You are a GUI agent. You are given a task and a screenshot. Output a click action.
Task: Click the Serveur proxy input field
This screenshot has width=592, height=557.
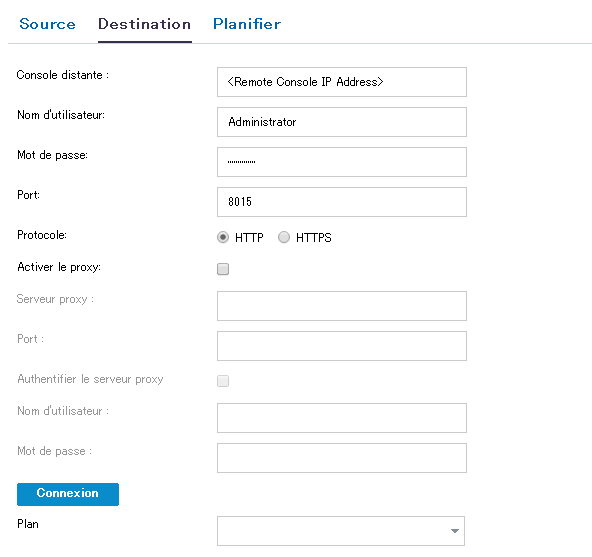tap(342, 306)
